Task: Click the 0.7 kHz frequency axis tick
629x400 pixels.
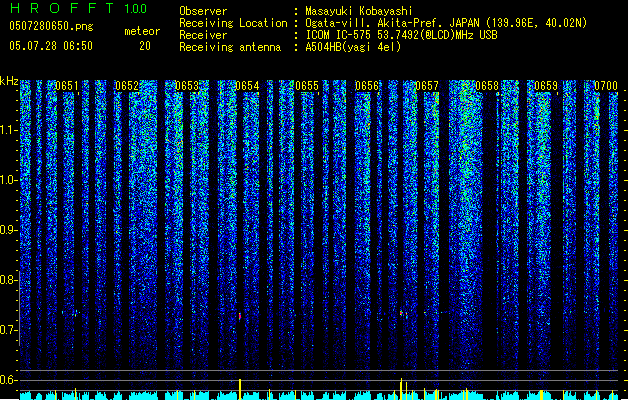Action: (9, 330)
